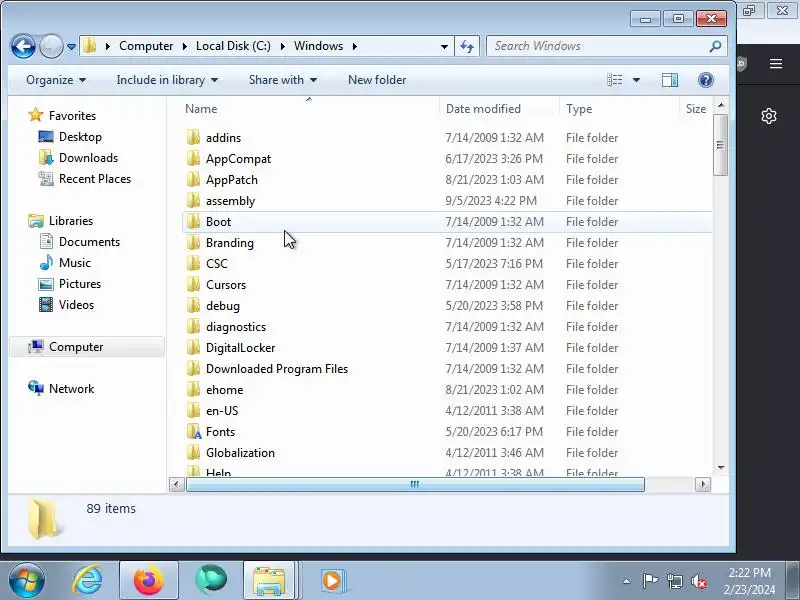Select the AppPatch folder icon
The image size is (800, 600).
[193, 179]
